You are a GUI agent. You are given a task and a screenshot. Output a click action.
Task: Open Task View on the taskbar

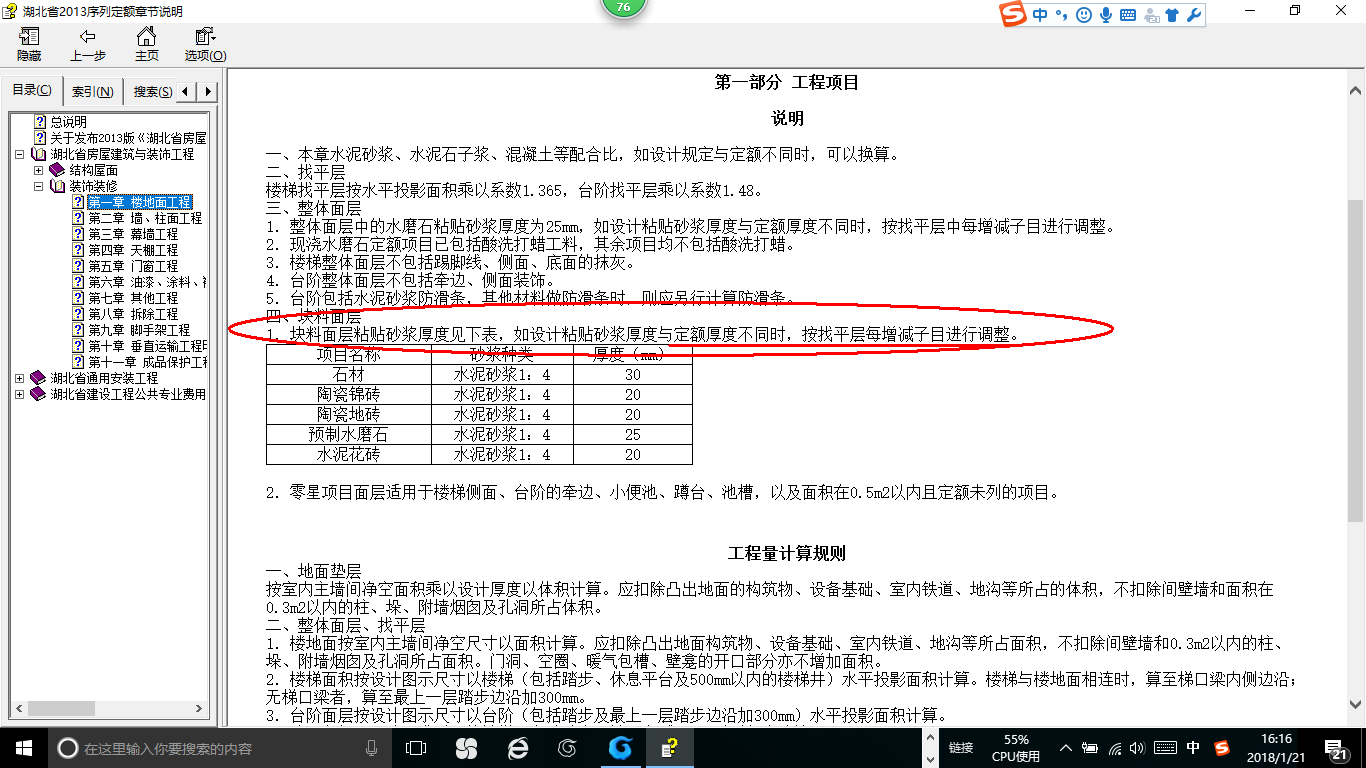416,748
